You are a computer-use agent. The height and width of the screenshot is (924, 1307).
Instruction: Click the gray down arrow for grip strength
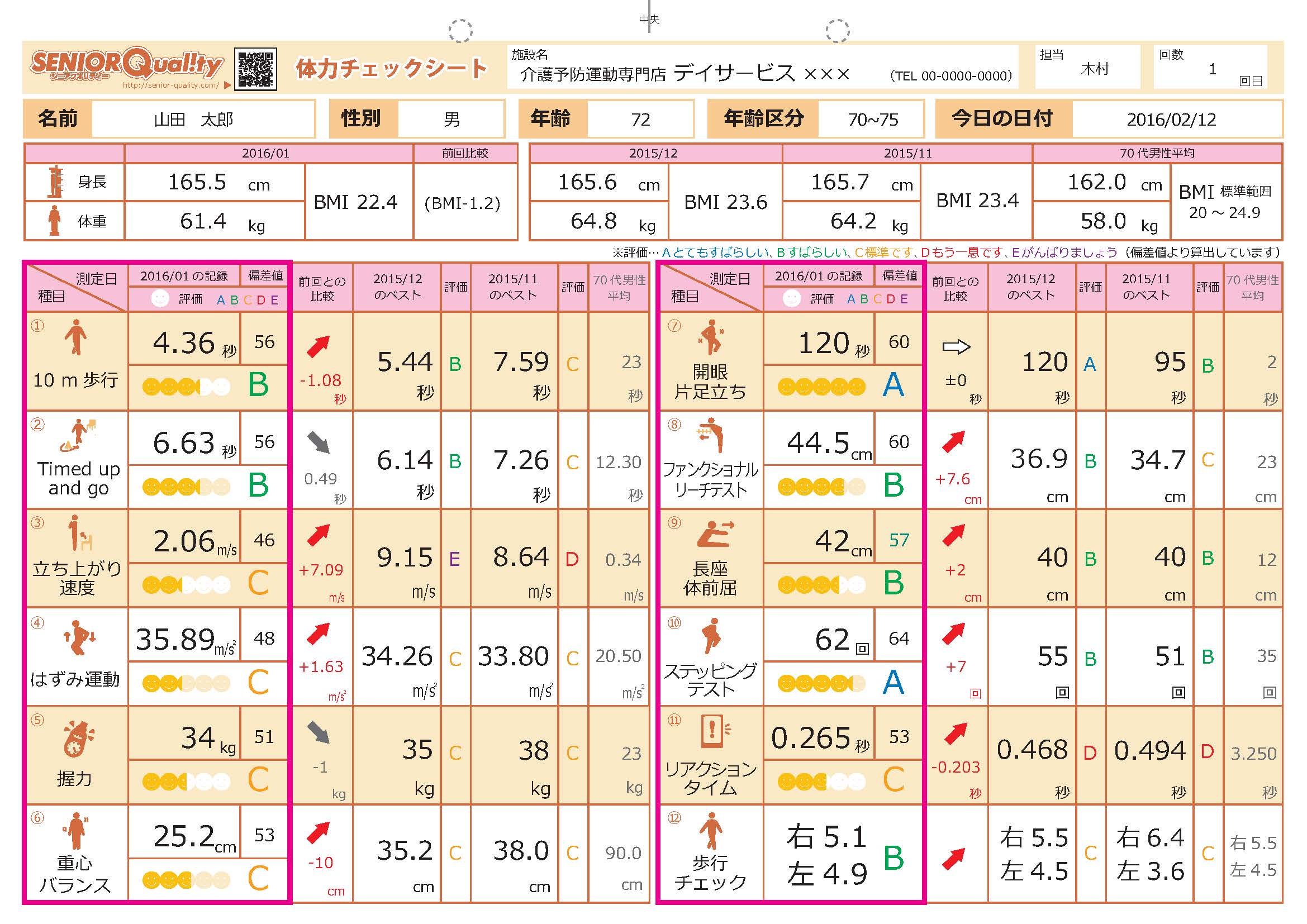pos(318,733)
